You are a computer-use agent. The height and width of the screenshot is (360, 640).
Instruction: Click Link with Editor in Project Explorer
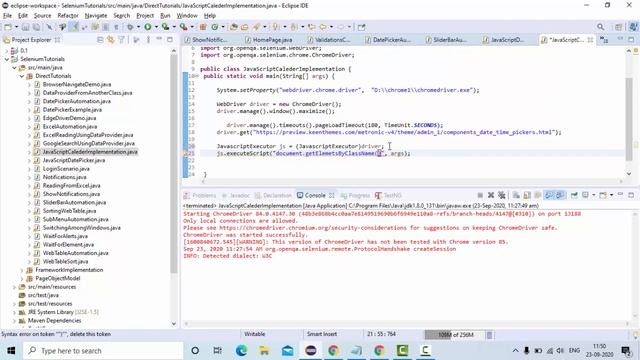pos(111,40)
